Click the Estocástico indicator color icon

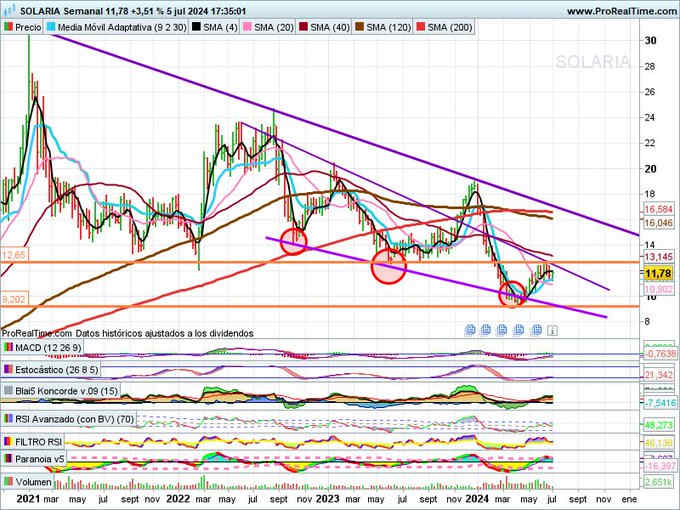[8, 369]
